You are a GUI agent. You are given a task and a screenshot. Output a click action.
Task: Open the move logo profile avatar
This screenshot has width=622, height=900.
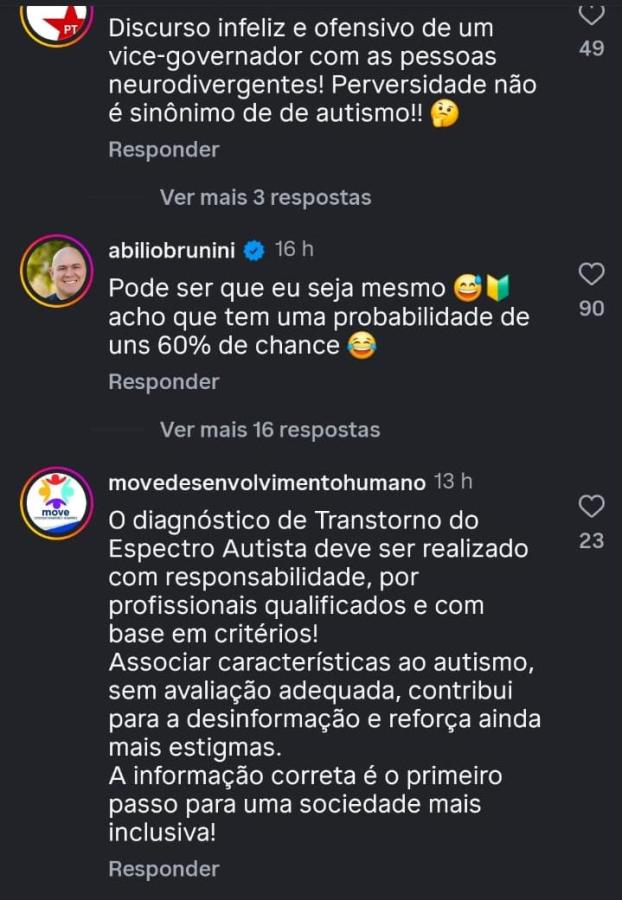click(56, 503)
